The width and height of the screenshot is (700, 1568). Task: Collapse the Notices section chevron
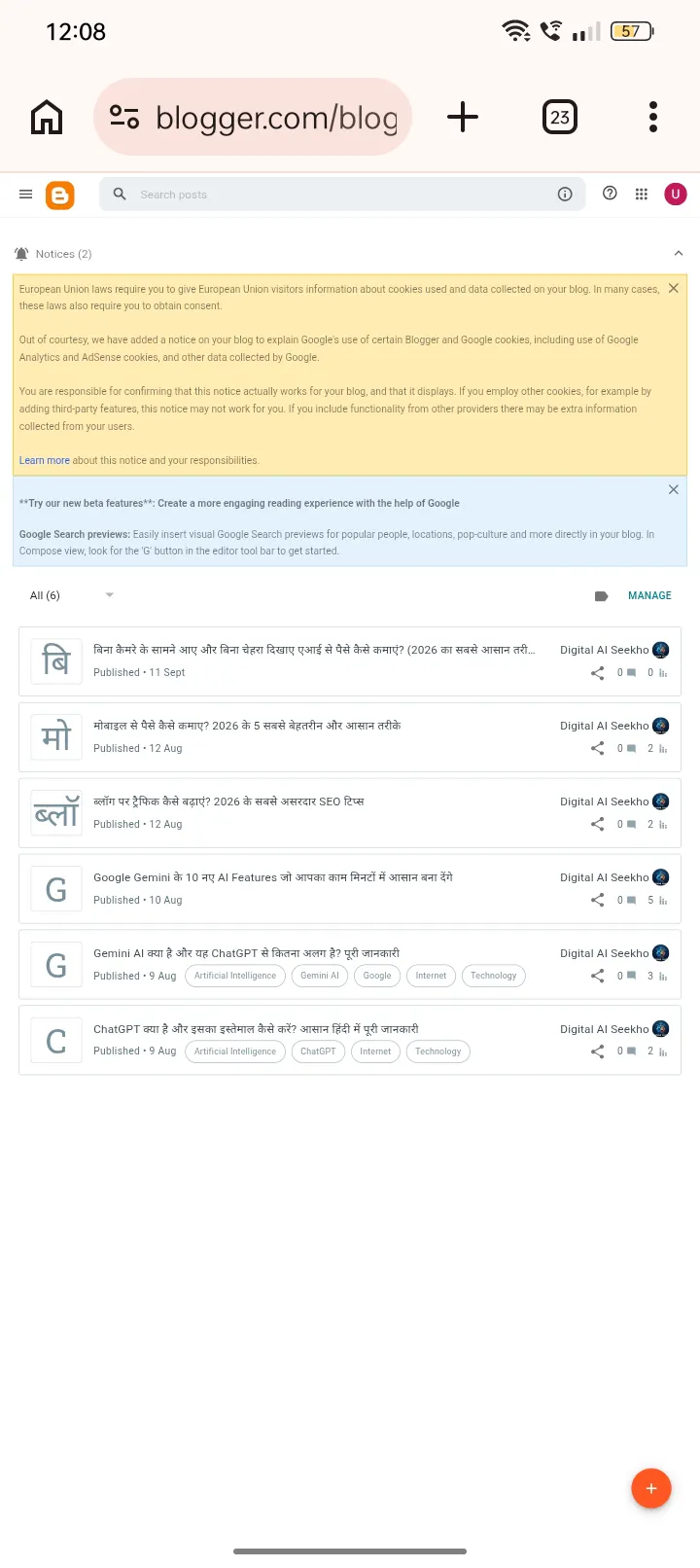coord(679,254)
